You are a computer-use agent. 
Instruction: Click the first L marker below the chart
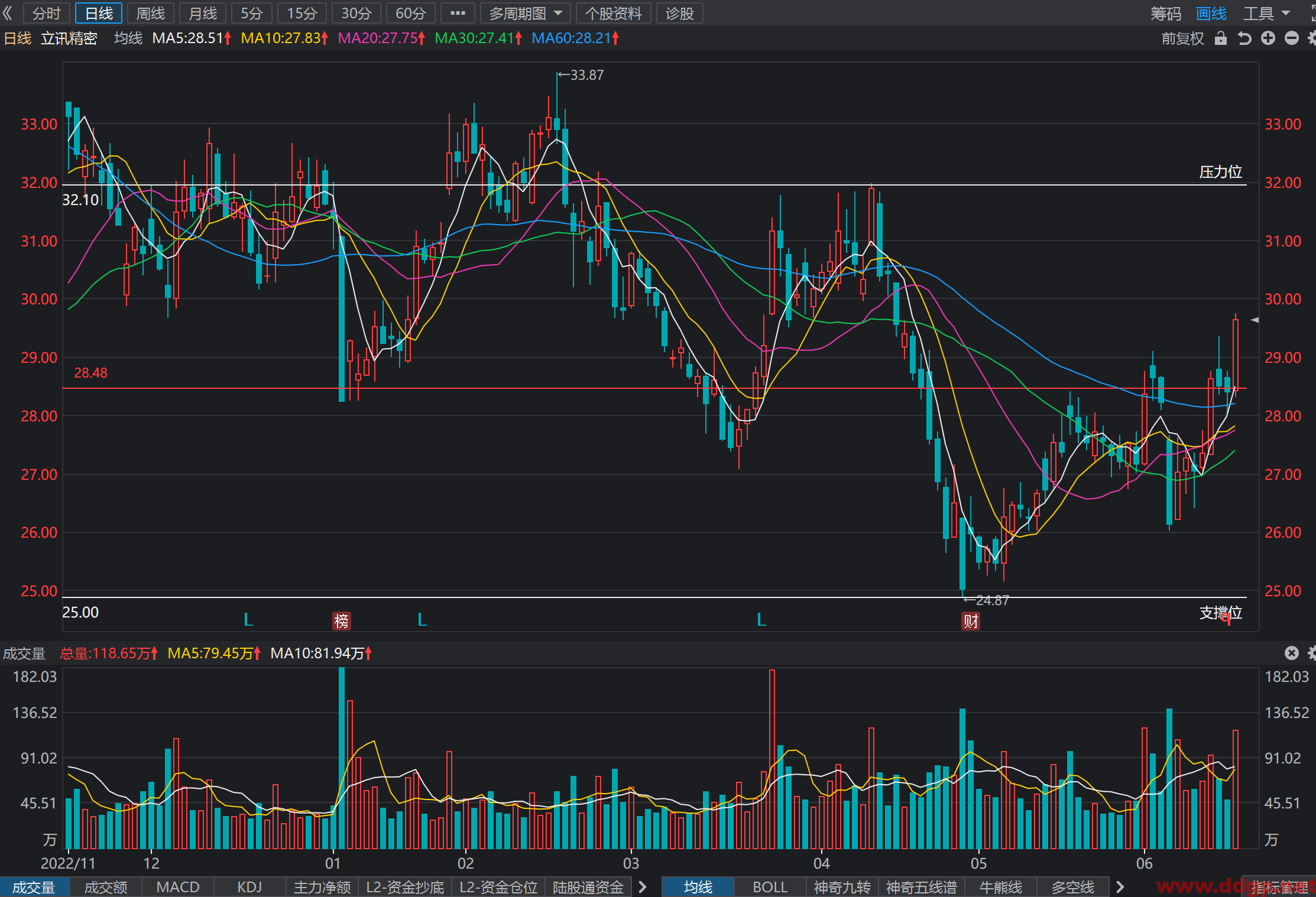pos(248,620)
